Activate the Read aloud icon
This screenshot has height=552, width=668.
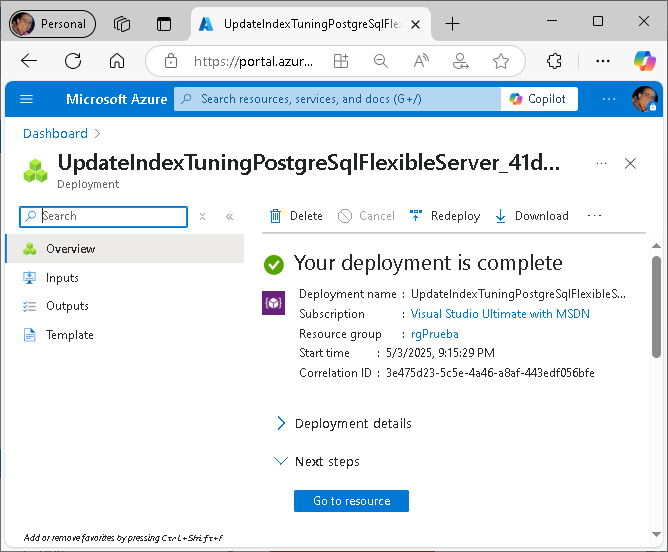421,61
